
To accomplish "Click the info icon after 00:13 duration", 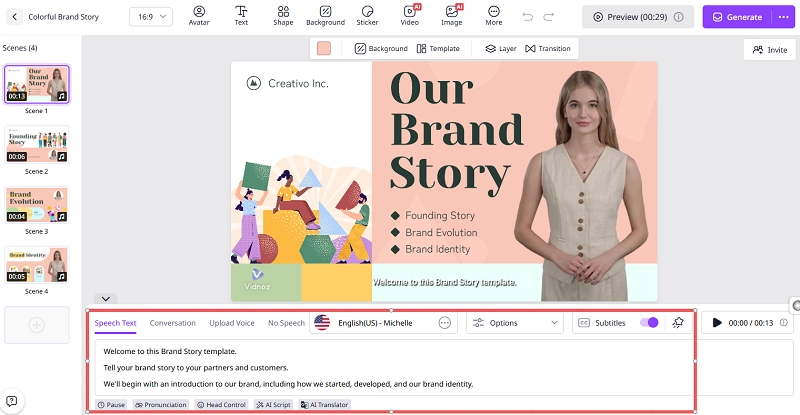I will (x=784, y=323).
